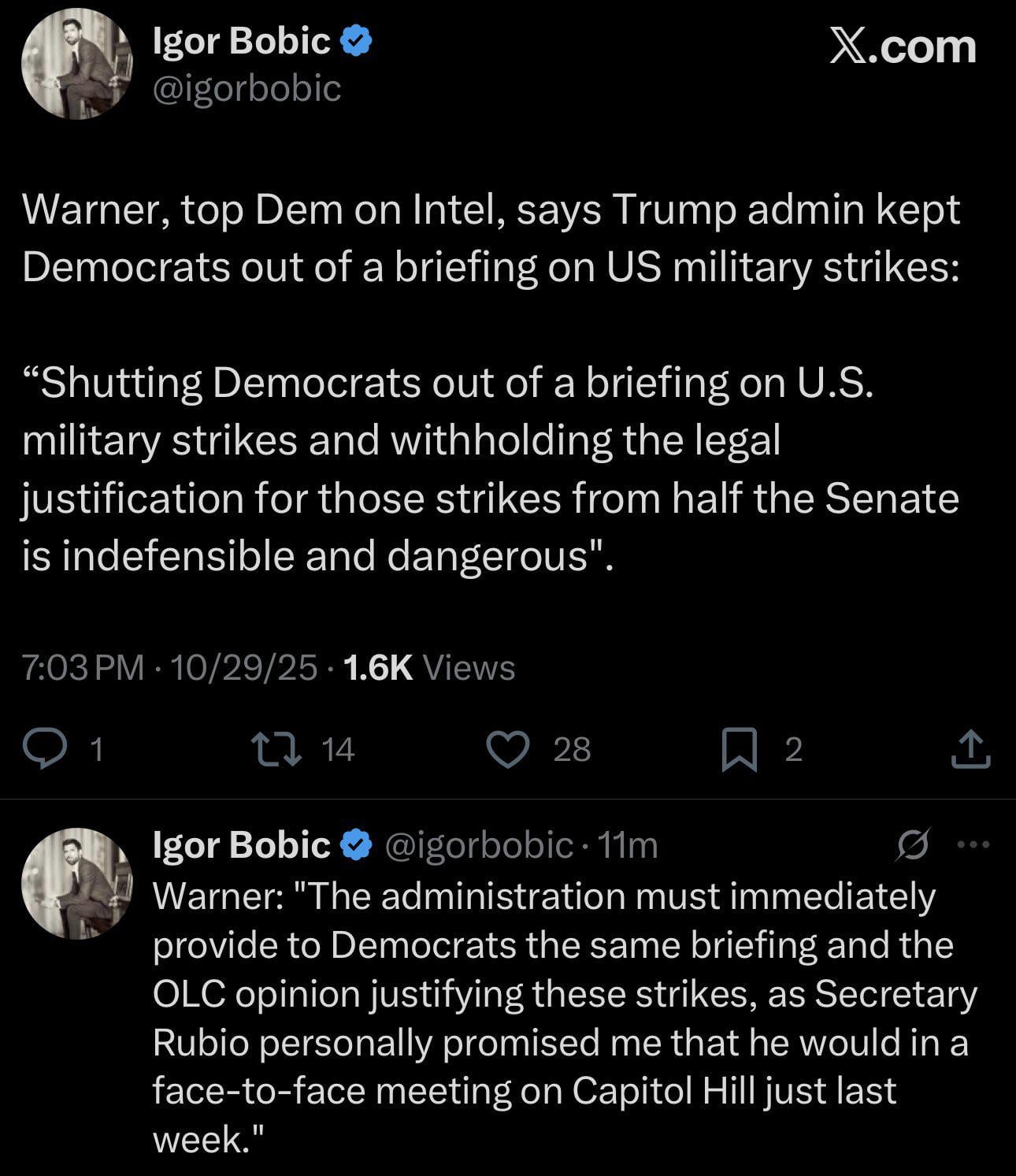Click the Grok slash-circle icon on reply
The image size is (1016, 1176).
click(x=914, y=845)
